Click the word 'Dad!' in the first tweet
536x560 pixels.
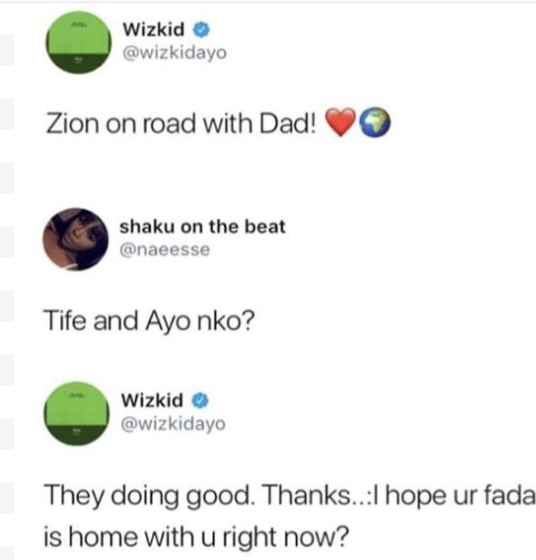point(288,124)
